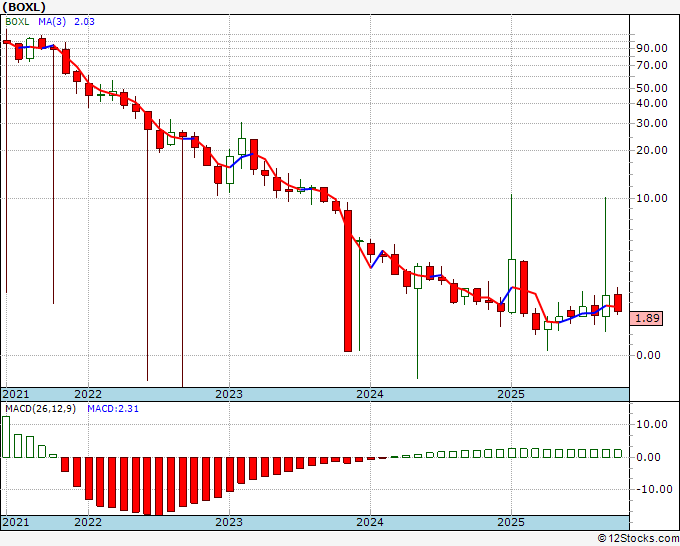Click the 0.00 price axis label on price chart
Image resolution: width=680 pixels, height=546 pixels.
(x=648, y=355)
